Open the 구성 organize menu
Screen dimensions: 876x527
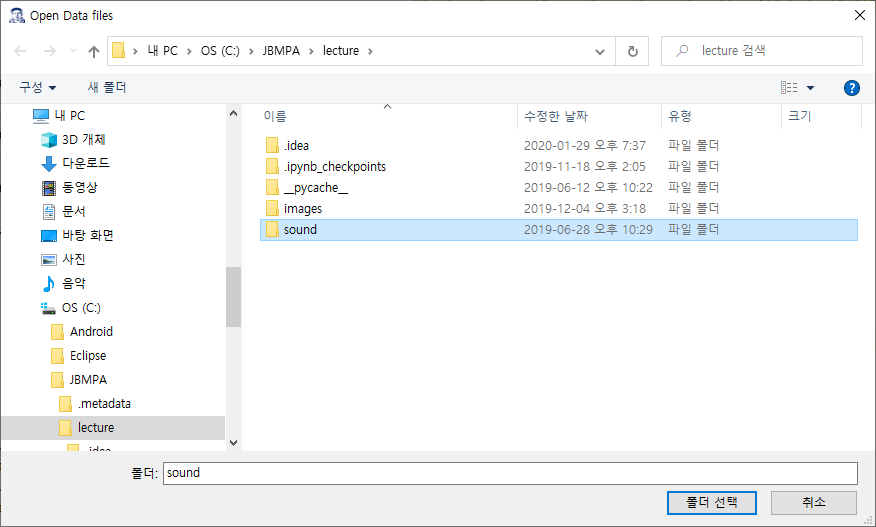point(38,87)
